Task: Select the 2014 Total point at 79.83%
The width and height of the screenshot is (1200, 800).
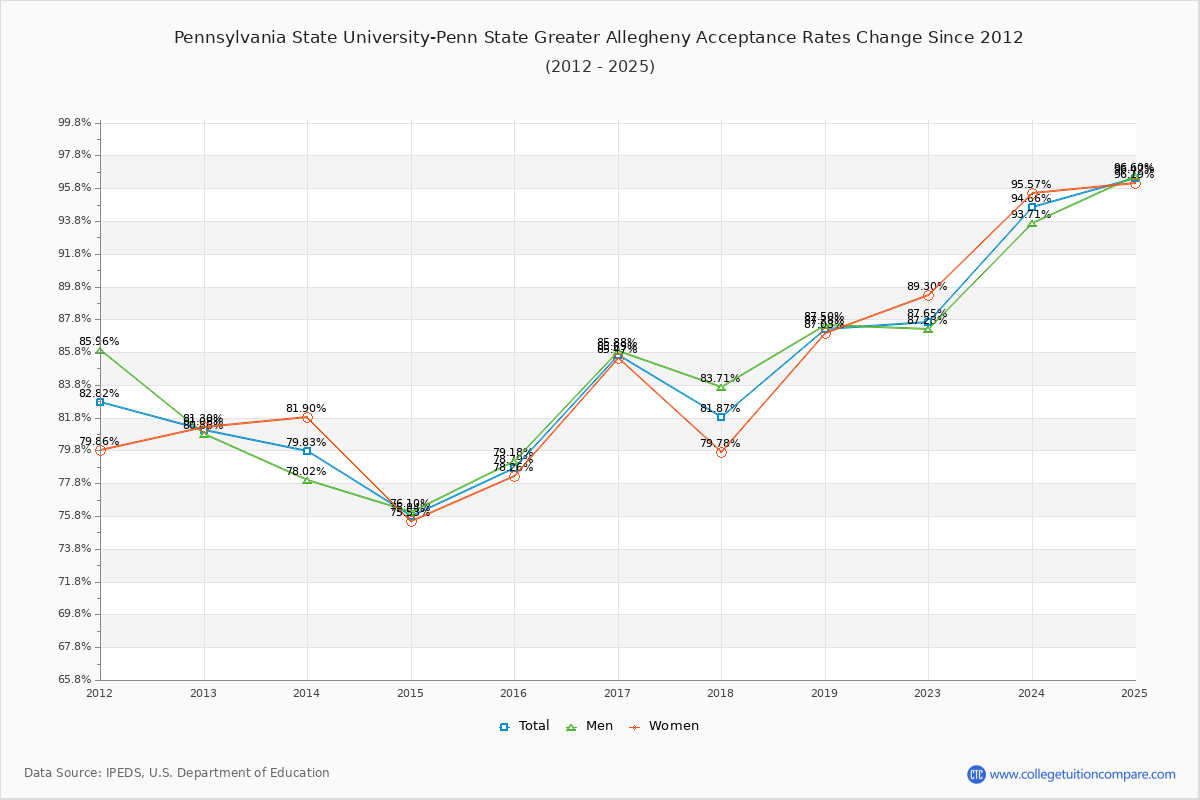Action: pyautogui.click(x=307, y=451)
